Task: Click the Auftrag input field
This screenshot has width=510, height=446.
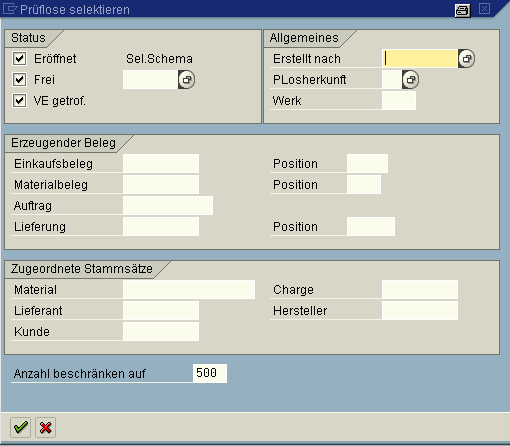Action: coord(168,205)
